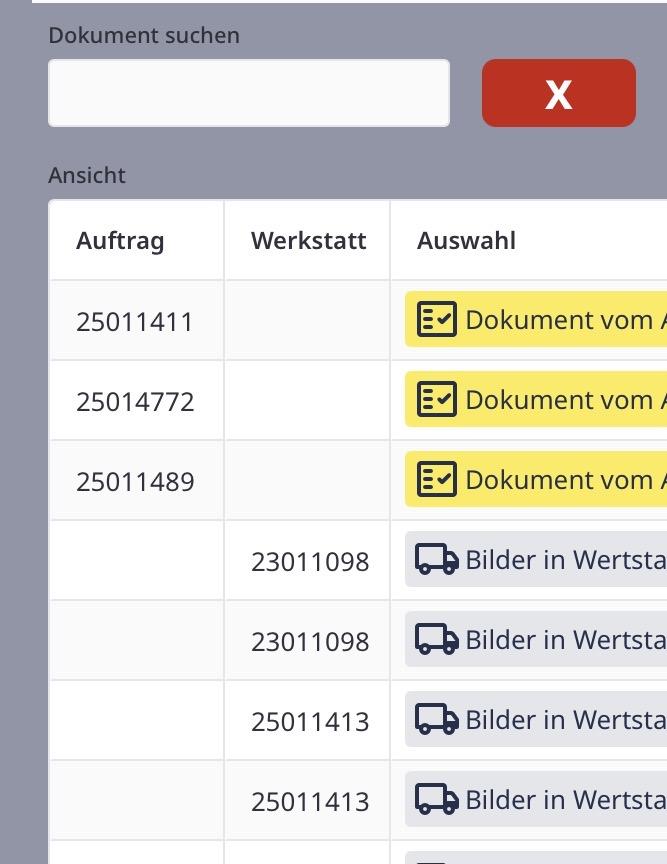Open Dokument vom button for order 25014772

[x=560, y=400]
